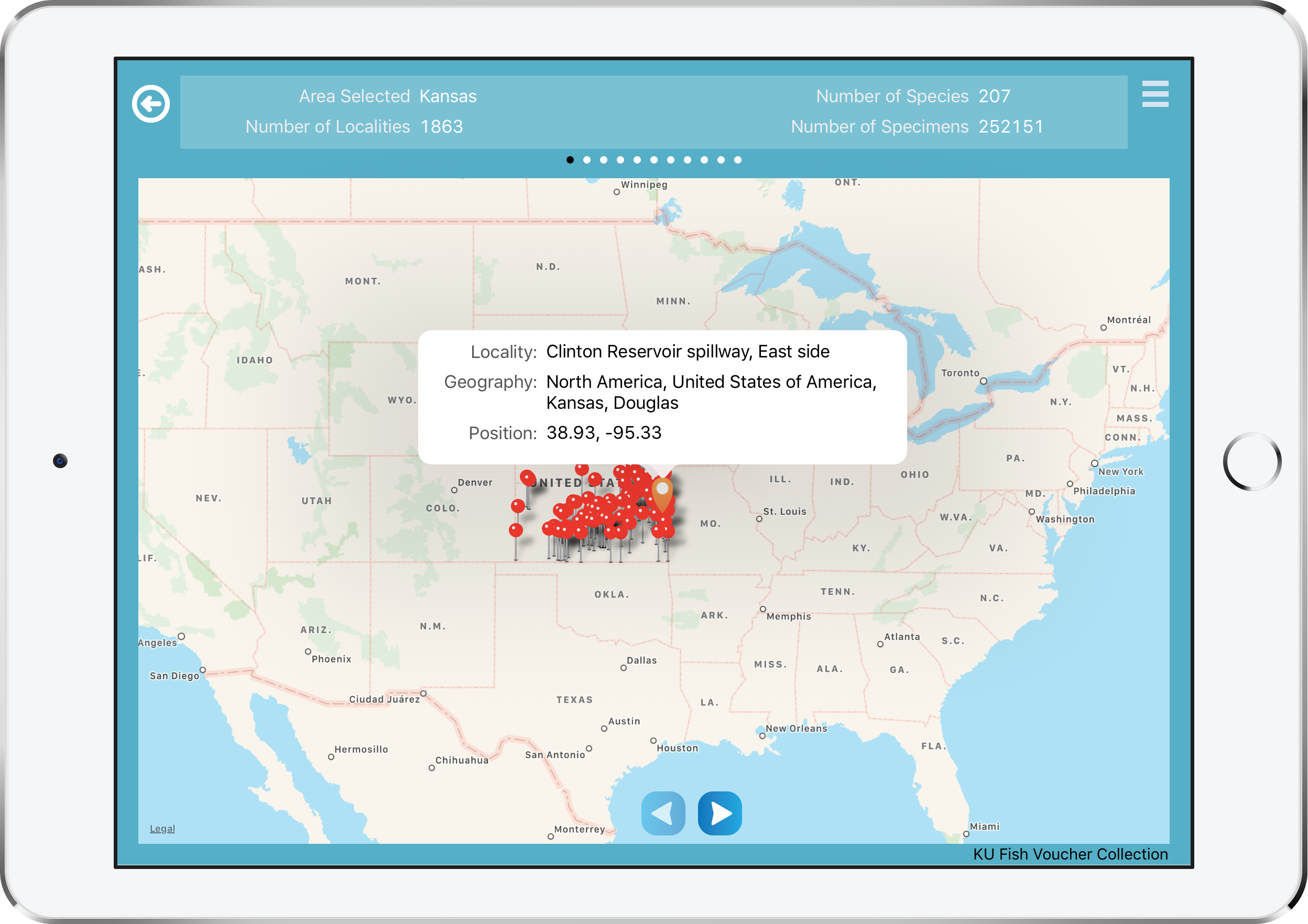Click the Atlanta city label

click(x=902, y=637)
